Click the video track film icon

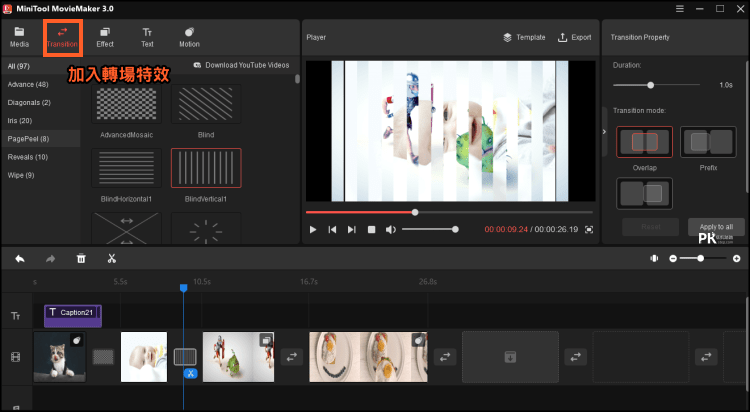click(15, 357)
